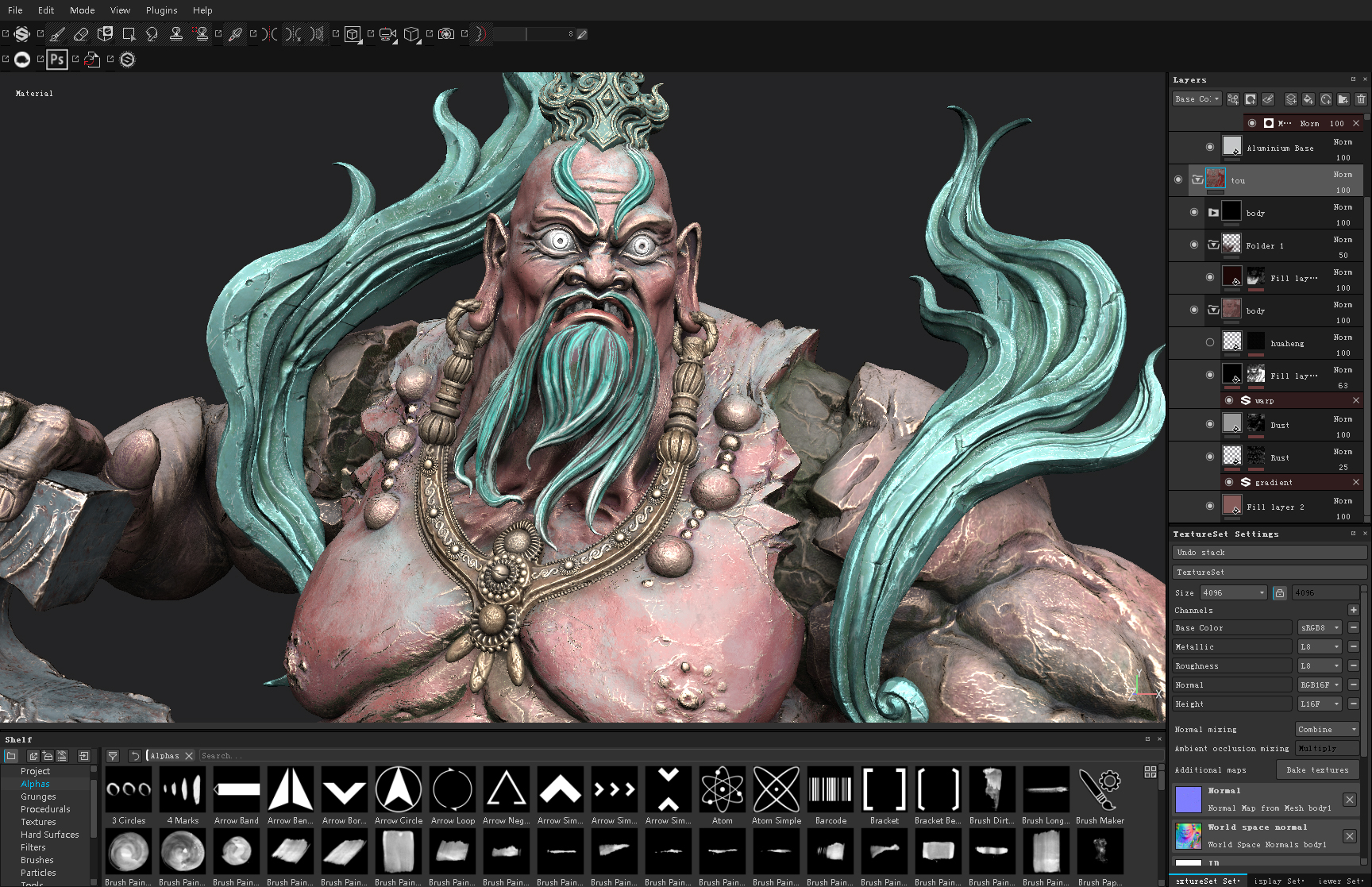Select the Paint brush tool

pyautogui.click(x=57, y=34)
